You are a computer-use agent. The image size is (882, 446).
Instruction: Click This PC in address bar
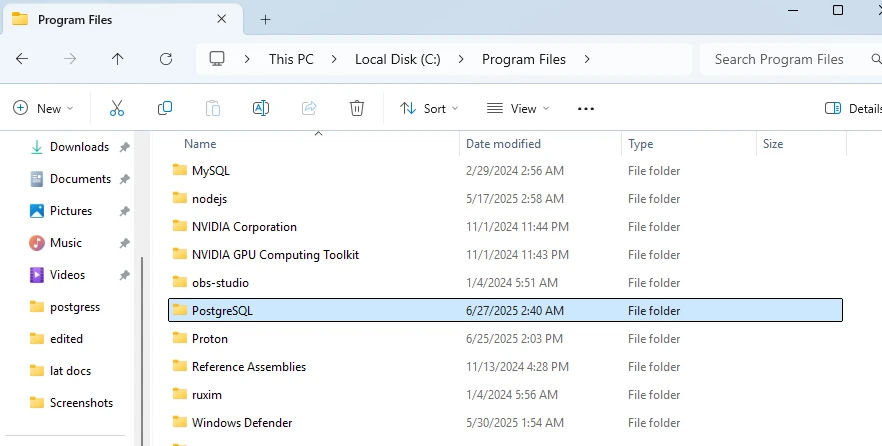291,59
